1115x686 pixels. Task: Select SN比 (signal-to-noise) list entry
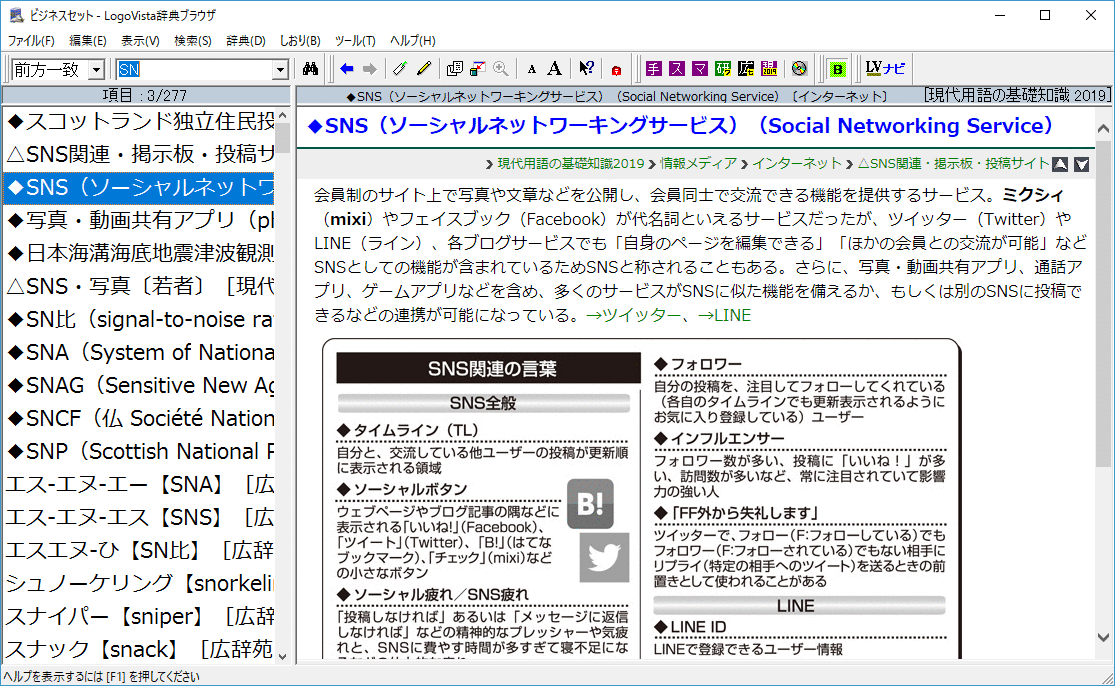click(139, 319)
